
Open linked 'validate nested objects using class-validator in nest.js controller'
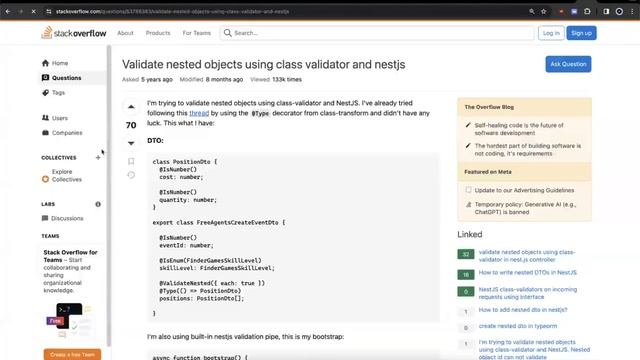pyautogui.click(x=527, y=256)
